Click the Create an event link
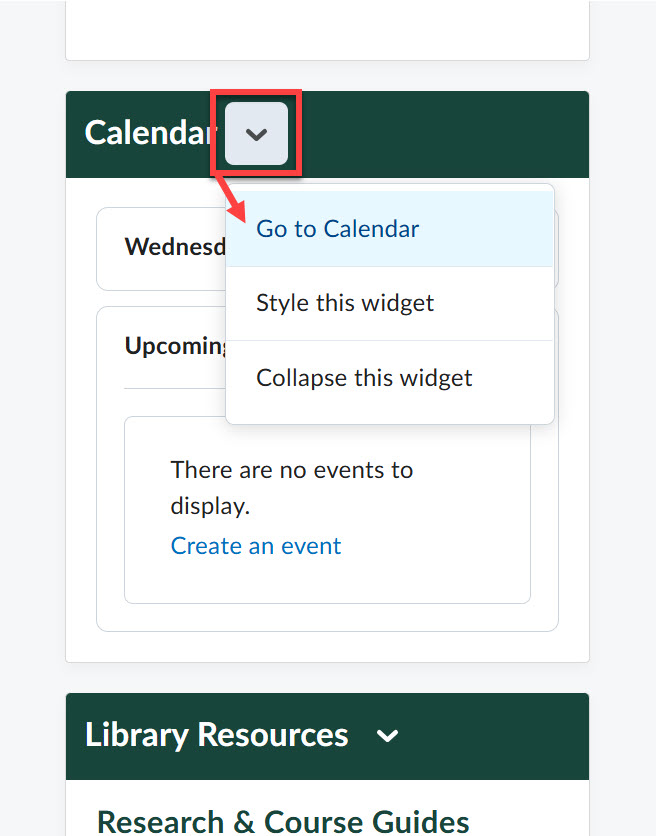 [x=256, y=546]
